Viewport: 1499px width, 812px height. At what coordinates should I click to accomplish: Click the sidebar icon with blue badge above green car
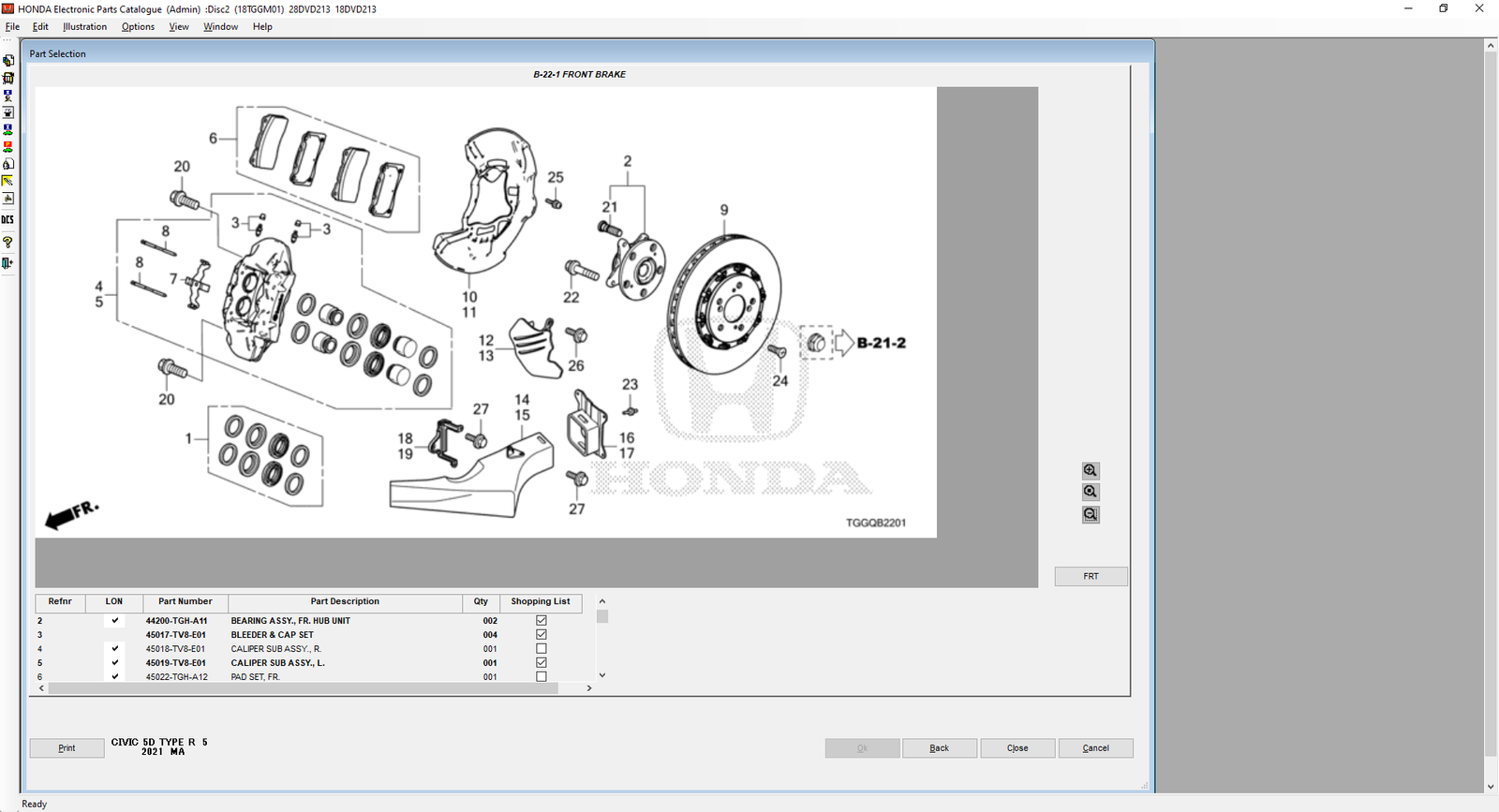tap(8, 130)
